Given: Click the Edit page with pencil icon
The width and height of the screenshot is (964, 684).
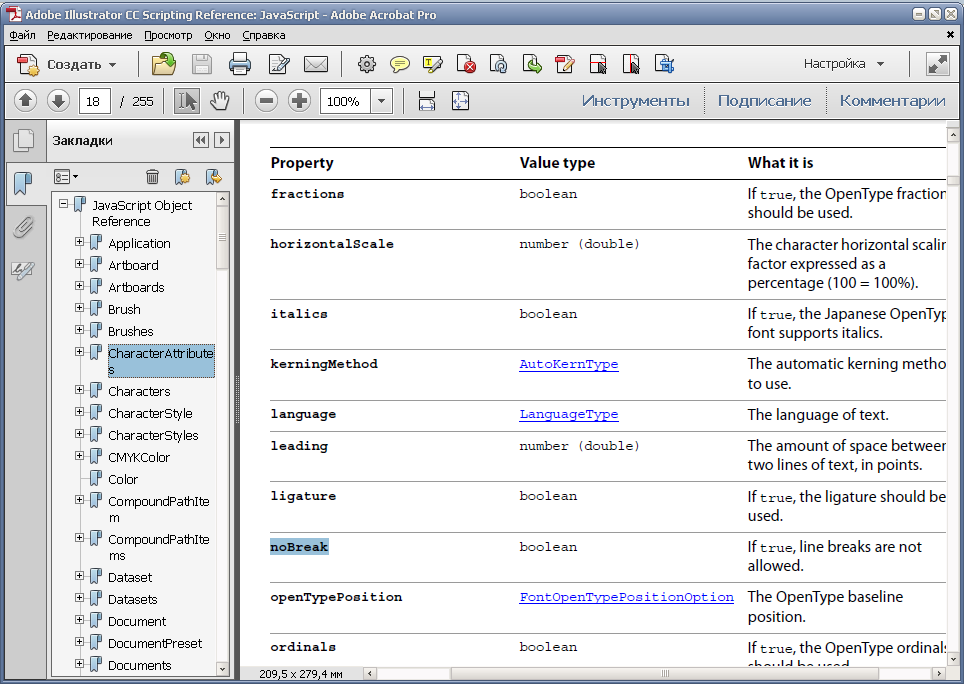Looking at the screenshot, I should point(564,64).
